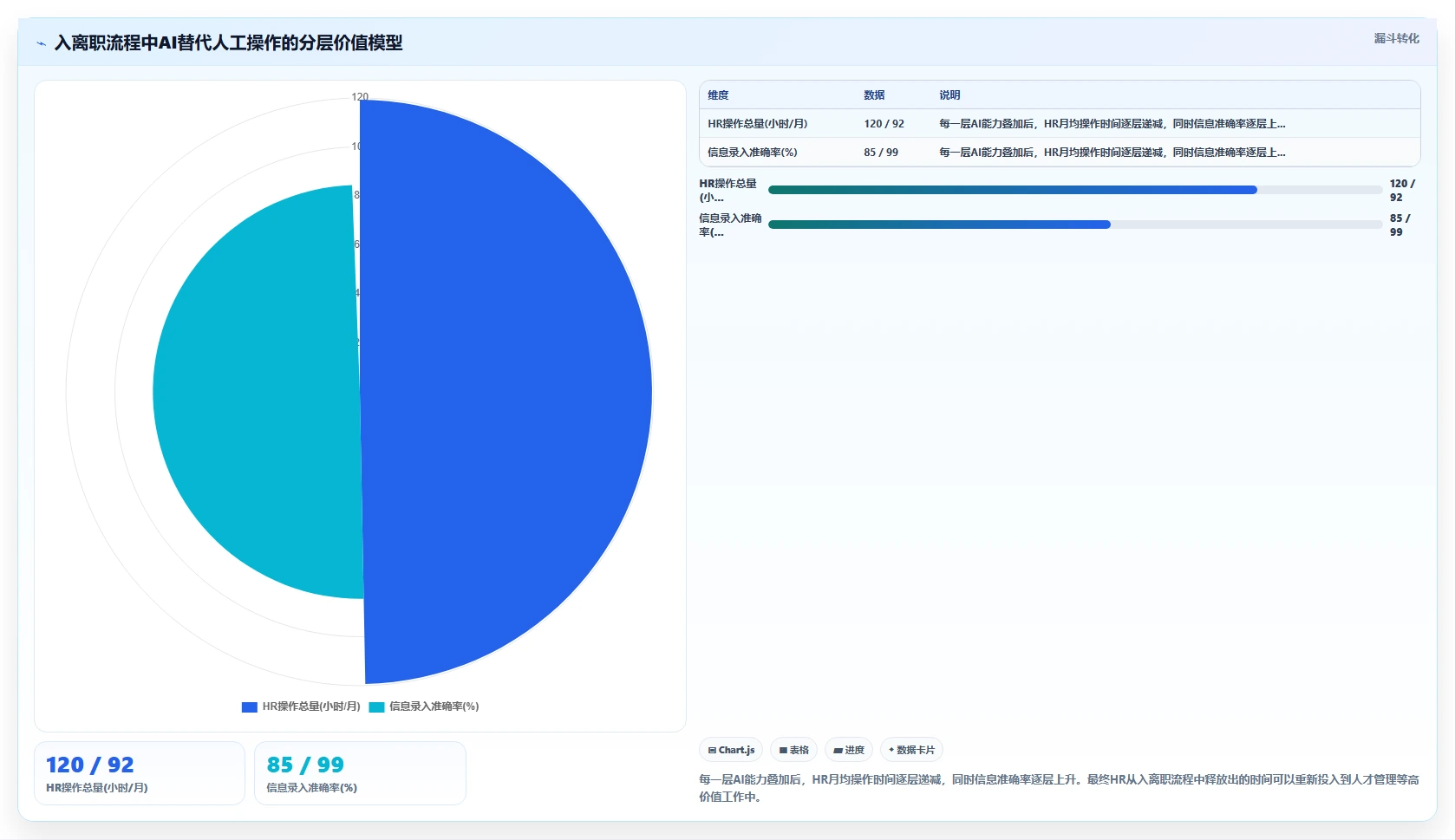Click the summary paragraph at bottom right
The width and height of the screenshot is (1455, 840).
(1059, 788)
